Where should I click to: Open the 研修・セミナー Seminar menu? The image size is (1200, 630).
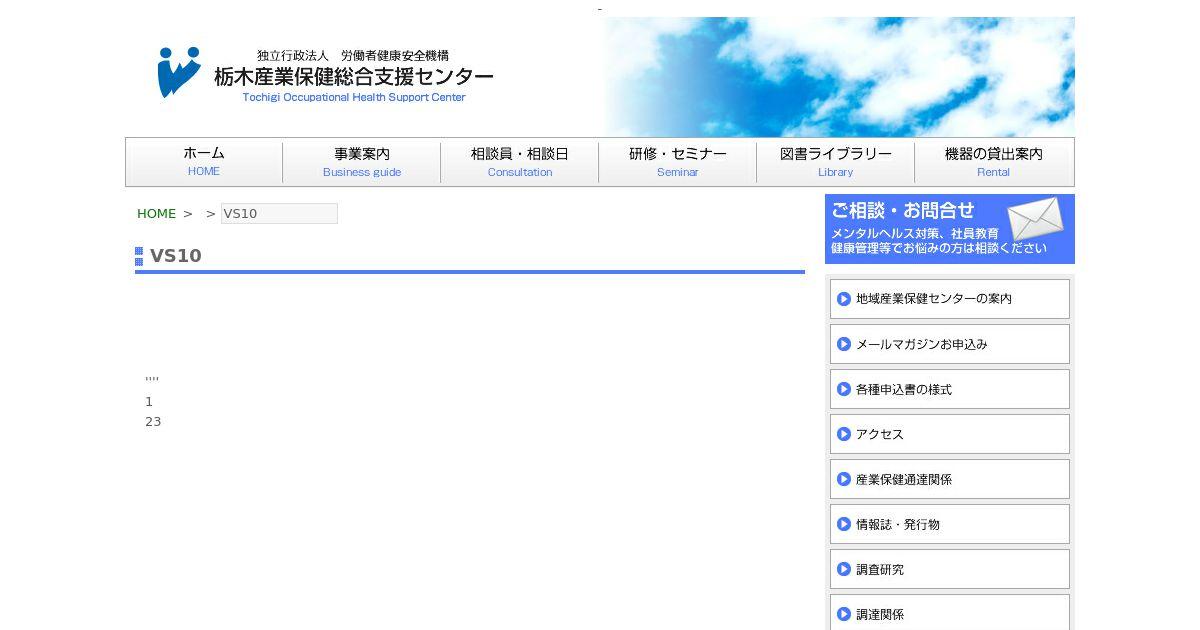point(678,162)
